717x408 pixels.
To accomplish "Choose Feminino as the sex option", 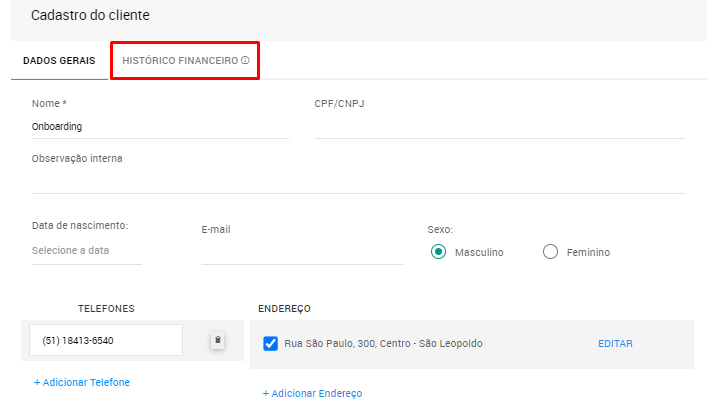I will tap(550, 252).
